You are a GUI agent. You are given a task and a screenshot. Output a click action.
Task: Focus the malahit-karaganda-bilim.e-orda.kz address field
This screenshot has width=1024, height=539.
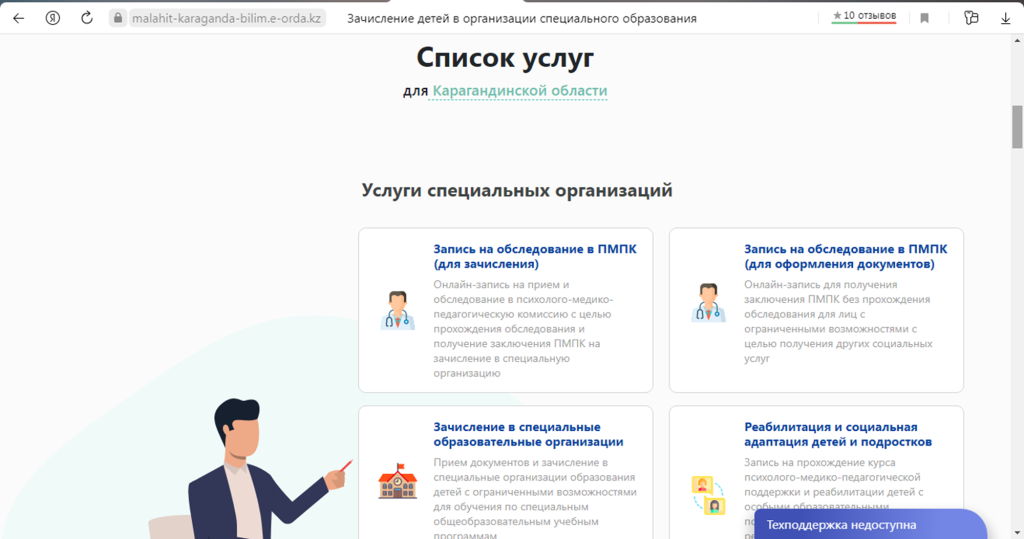226,18
